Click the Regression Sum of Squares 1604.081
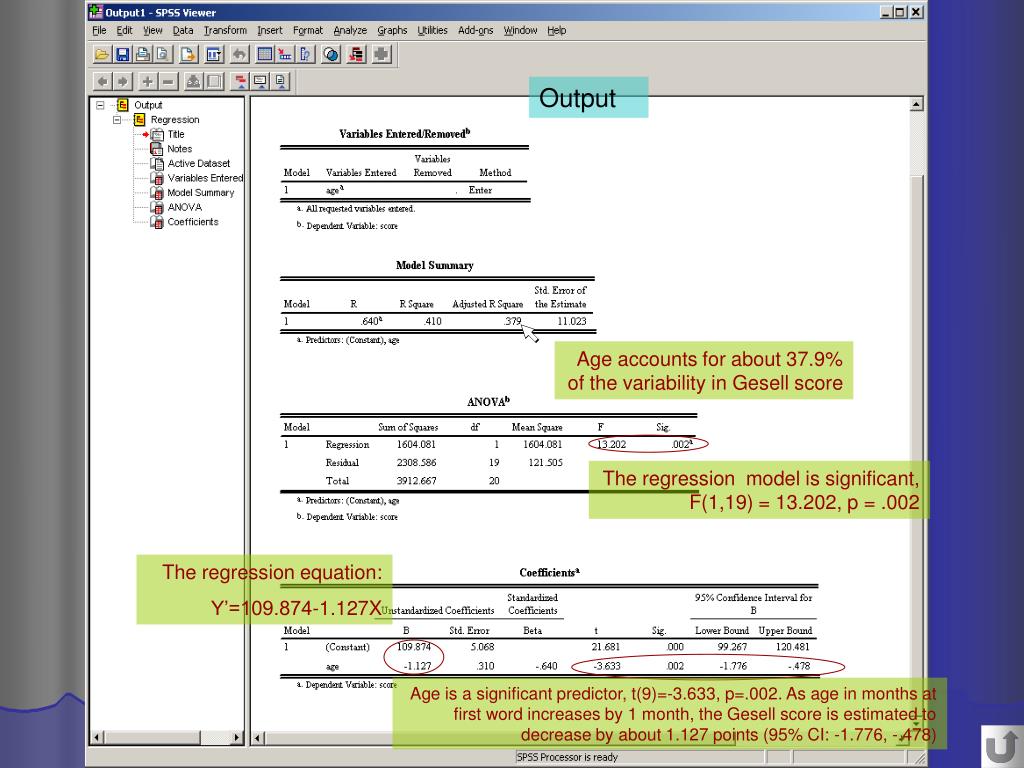This screenshot has height=768, width=1024. [416, 445]
